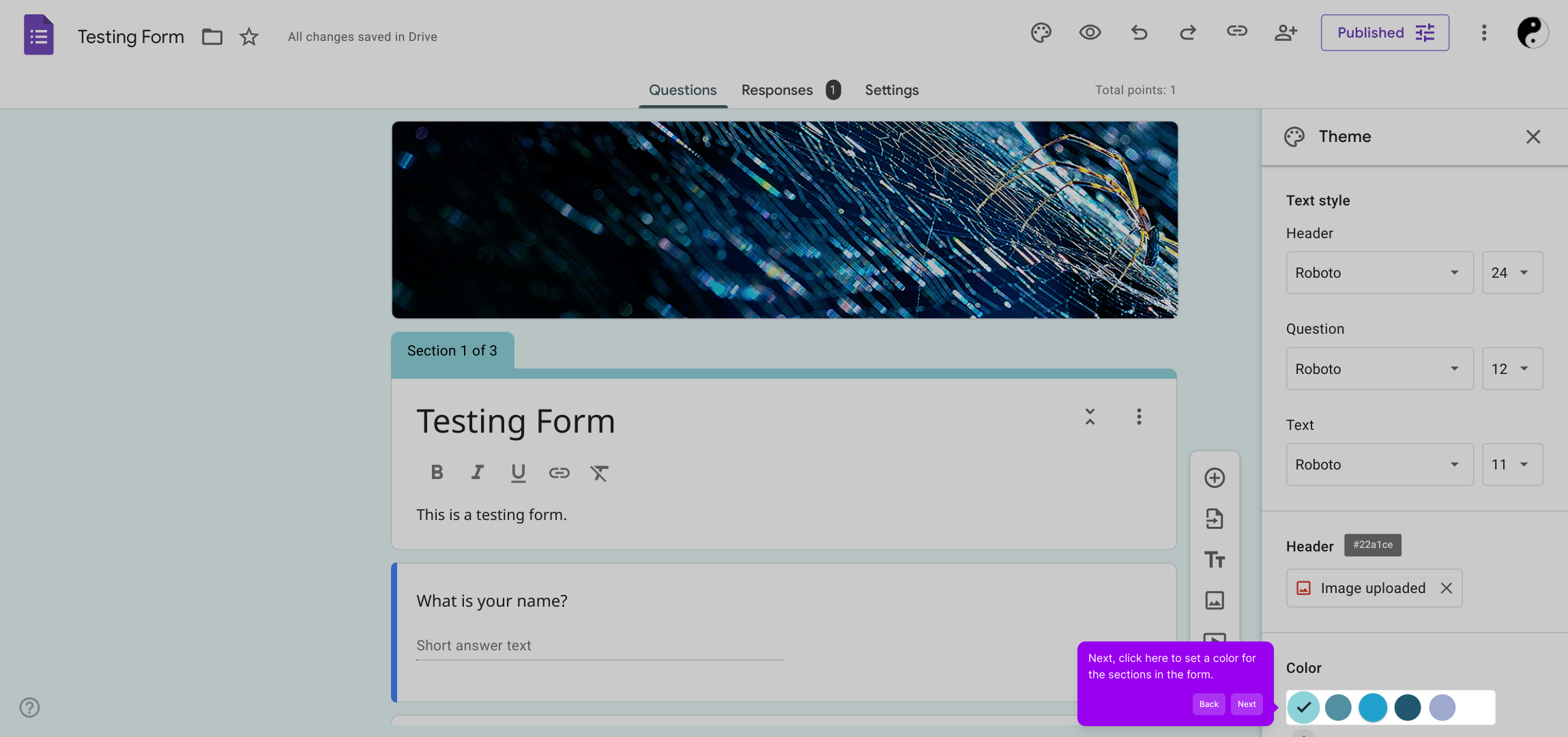
Task: Click the Import questions icon
Action: point(1214,519)
